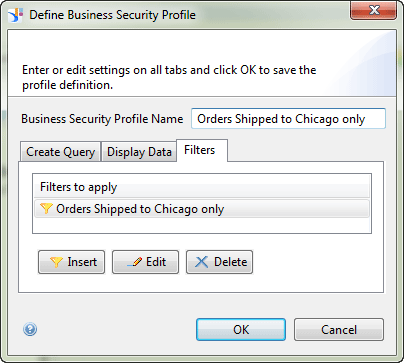Click the funnel icon beside the Chicago filter
404x363 pixels.
(x=46, y=209)
